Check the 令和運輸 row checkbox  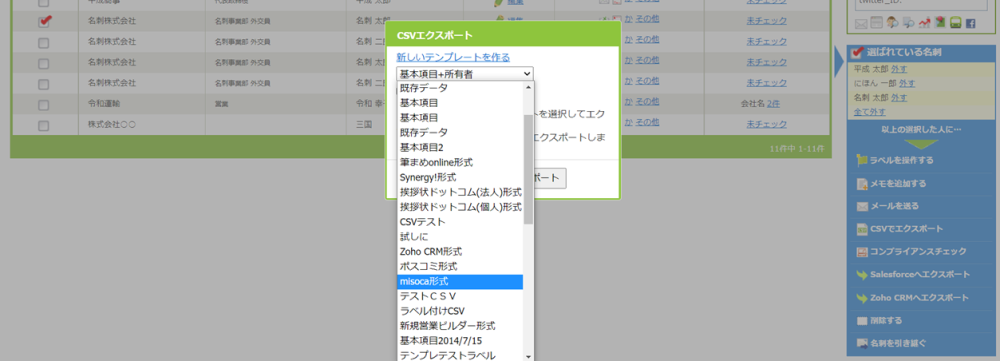[43, 105]
